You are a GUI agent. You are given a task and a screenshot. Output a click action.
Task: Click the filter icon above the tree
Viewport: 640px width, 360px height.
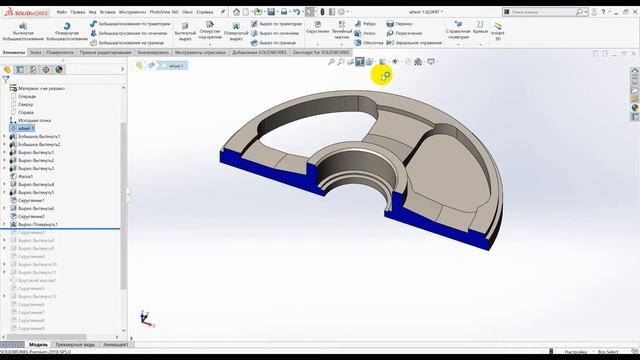pyautogui.click(x=6, y=79)
